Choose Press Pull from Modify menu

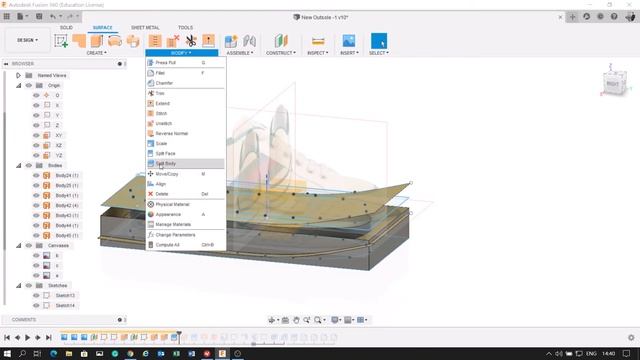(x=185, y=63)
